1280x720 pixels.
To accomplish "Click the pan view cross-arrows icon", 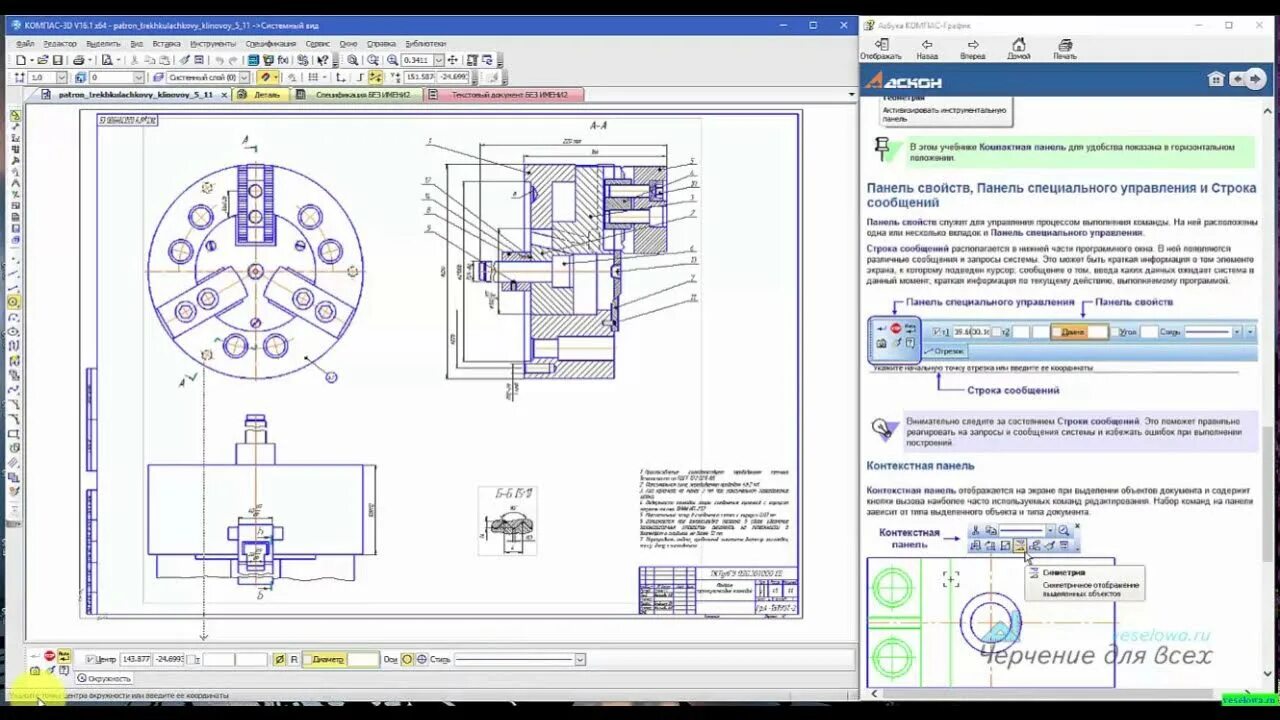I will click(453, 60).
